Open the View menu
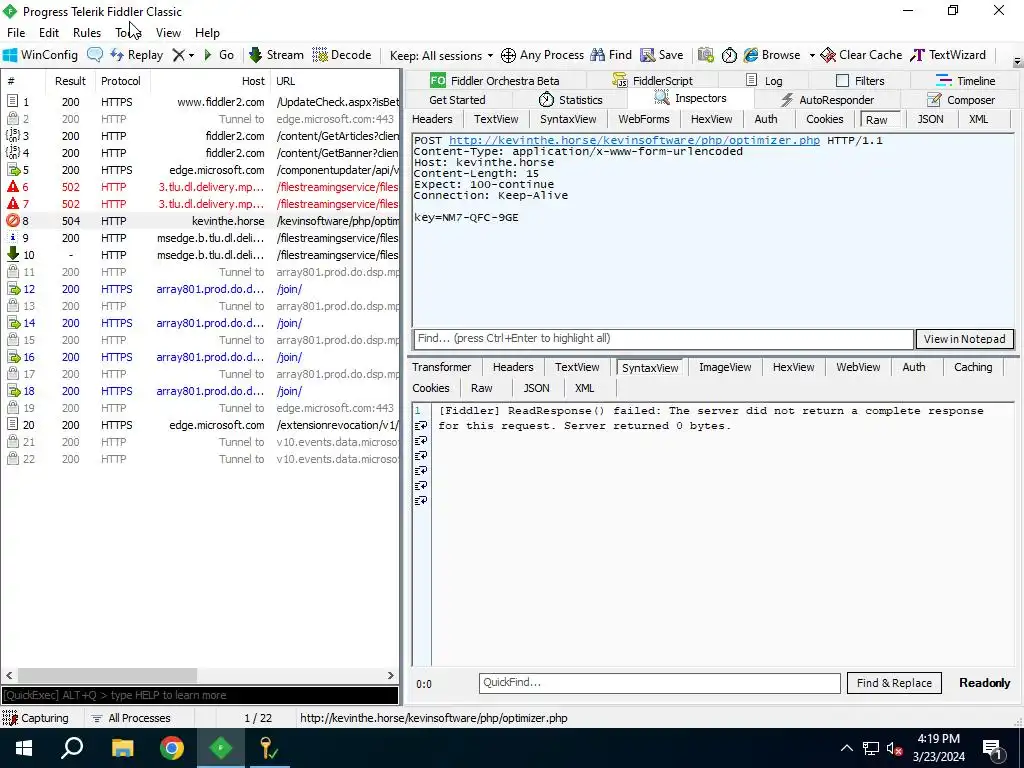Image resolution: width=1024 pixels, height=768 pixels. click(168, 33)
